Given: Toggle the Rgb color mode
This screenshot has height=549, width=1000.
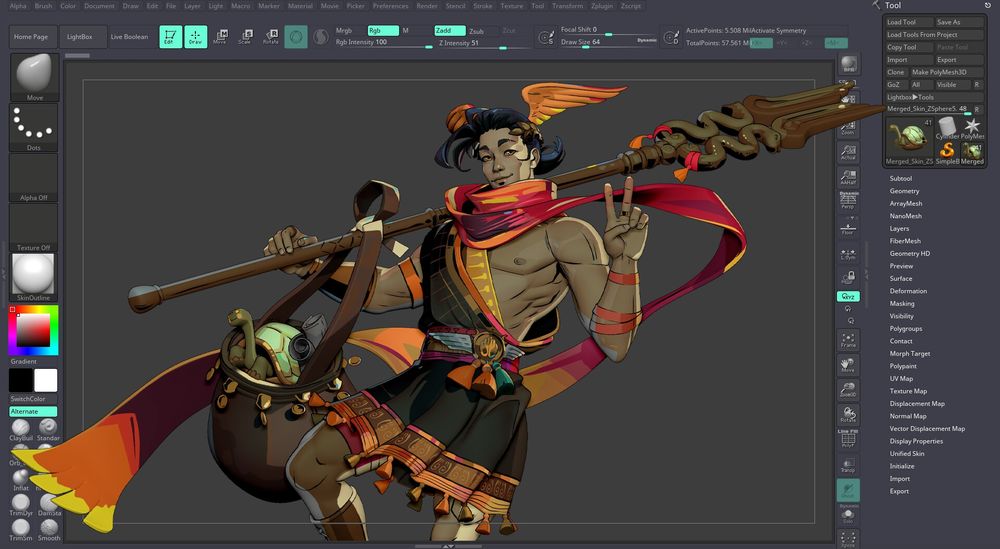Looking at the screenshot, I should [383, 31].
